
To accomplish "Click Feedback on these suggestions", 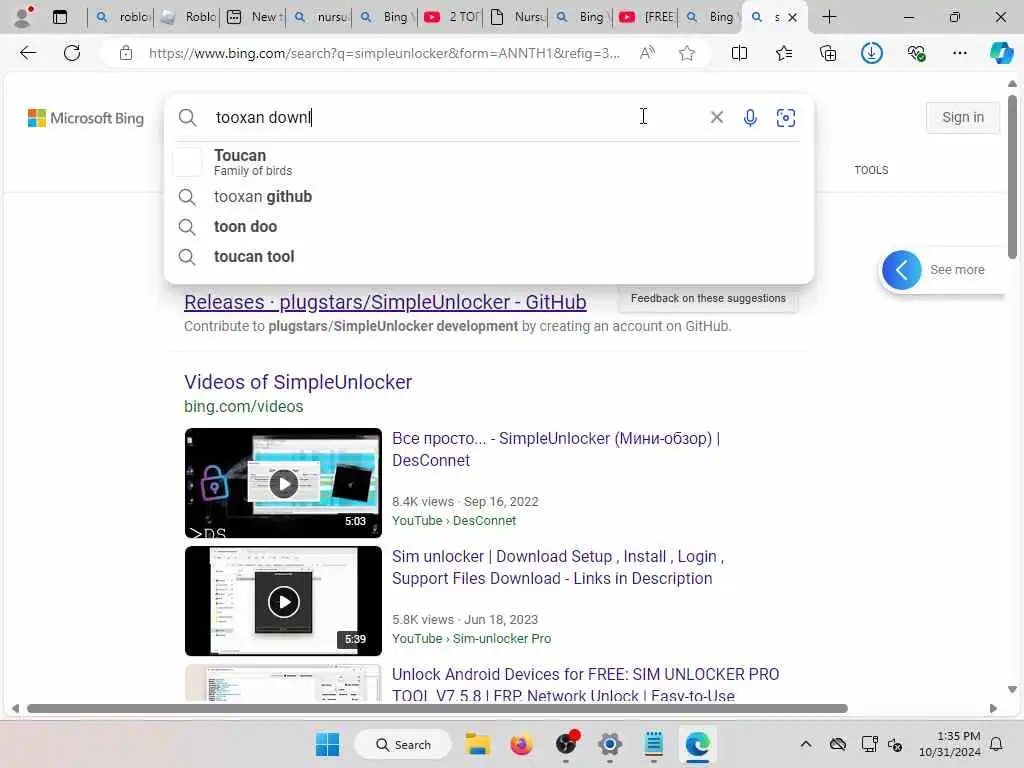I will point(708,298).
